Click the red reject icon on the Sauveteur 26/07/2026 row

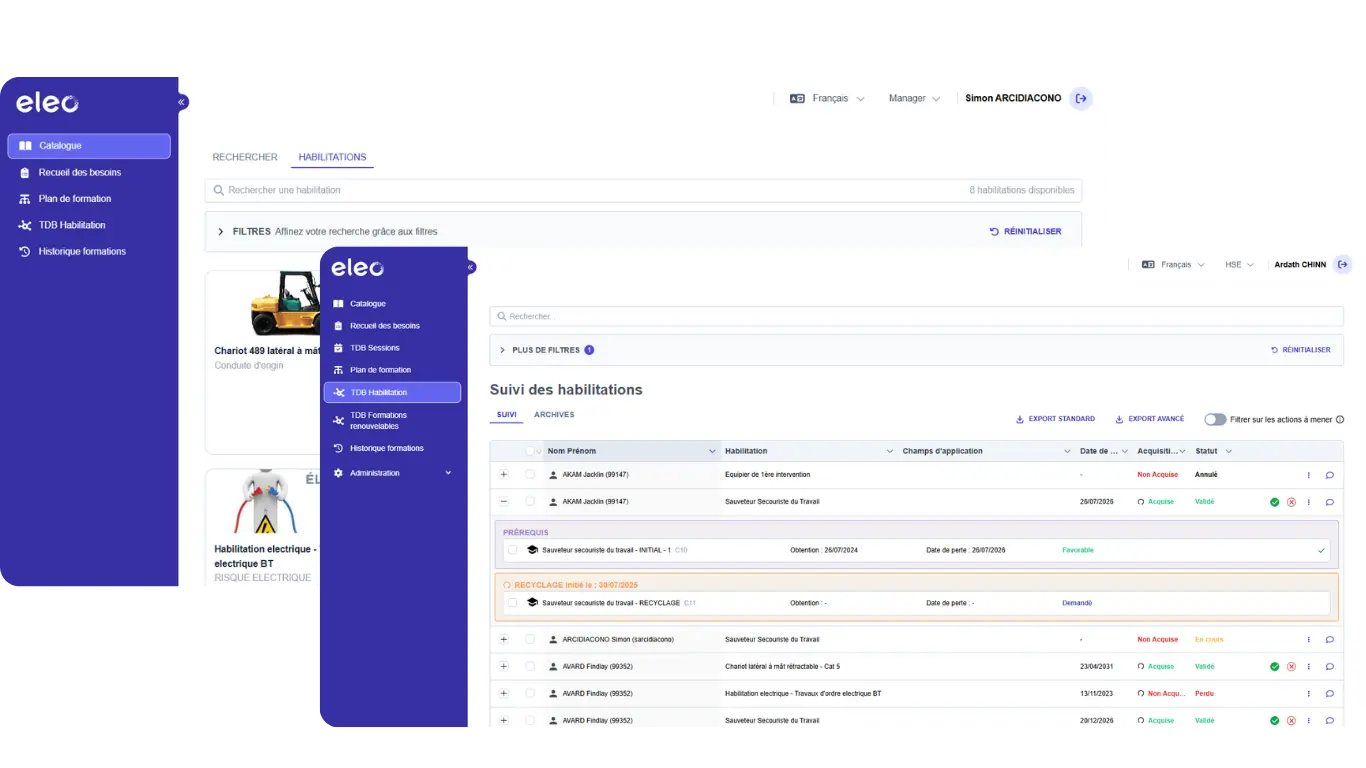tap(1291, 502)
